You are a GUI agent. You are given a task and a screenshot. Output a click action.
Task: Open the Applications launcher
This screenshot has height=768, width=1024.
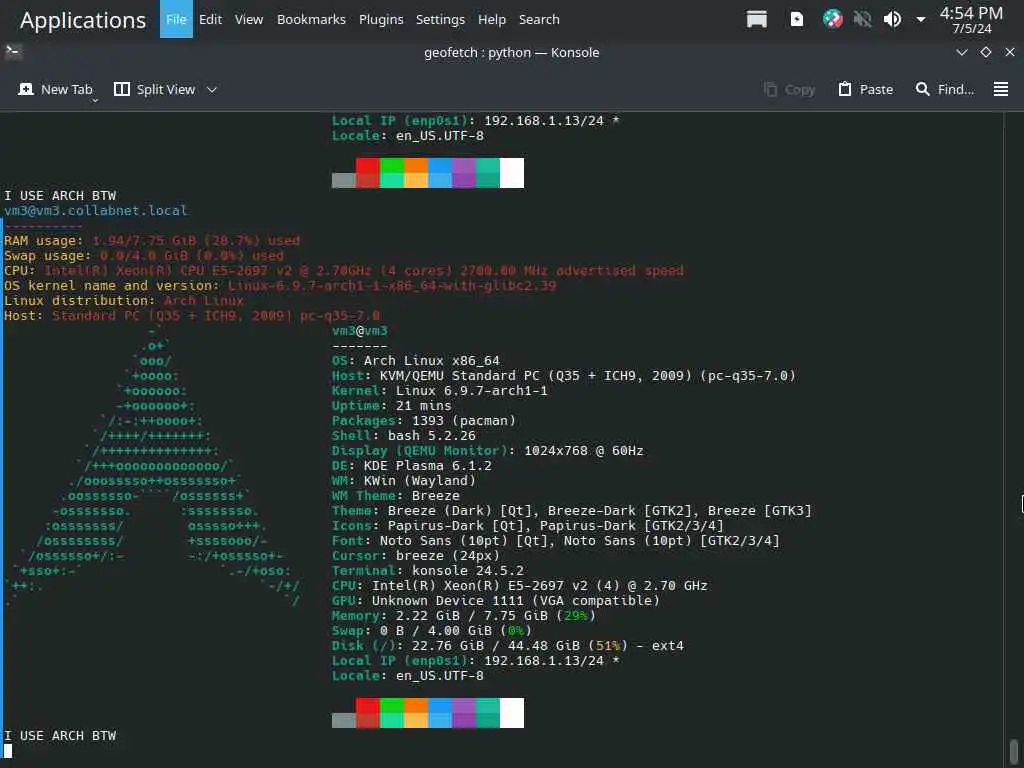click(83, 20)
